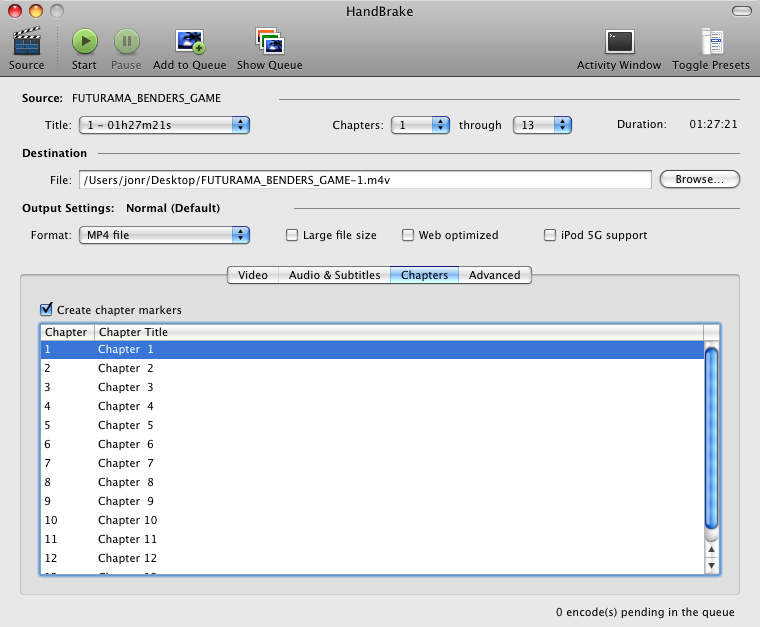Viewport: 760px width, 627px height.
Task: Click the toolbar hide pill button in title bar
Action: [742, 11]
